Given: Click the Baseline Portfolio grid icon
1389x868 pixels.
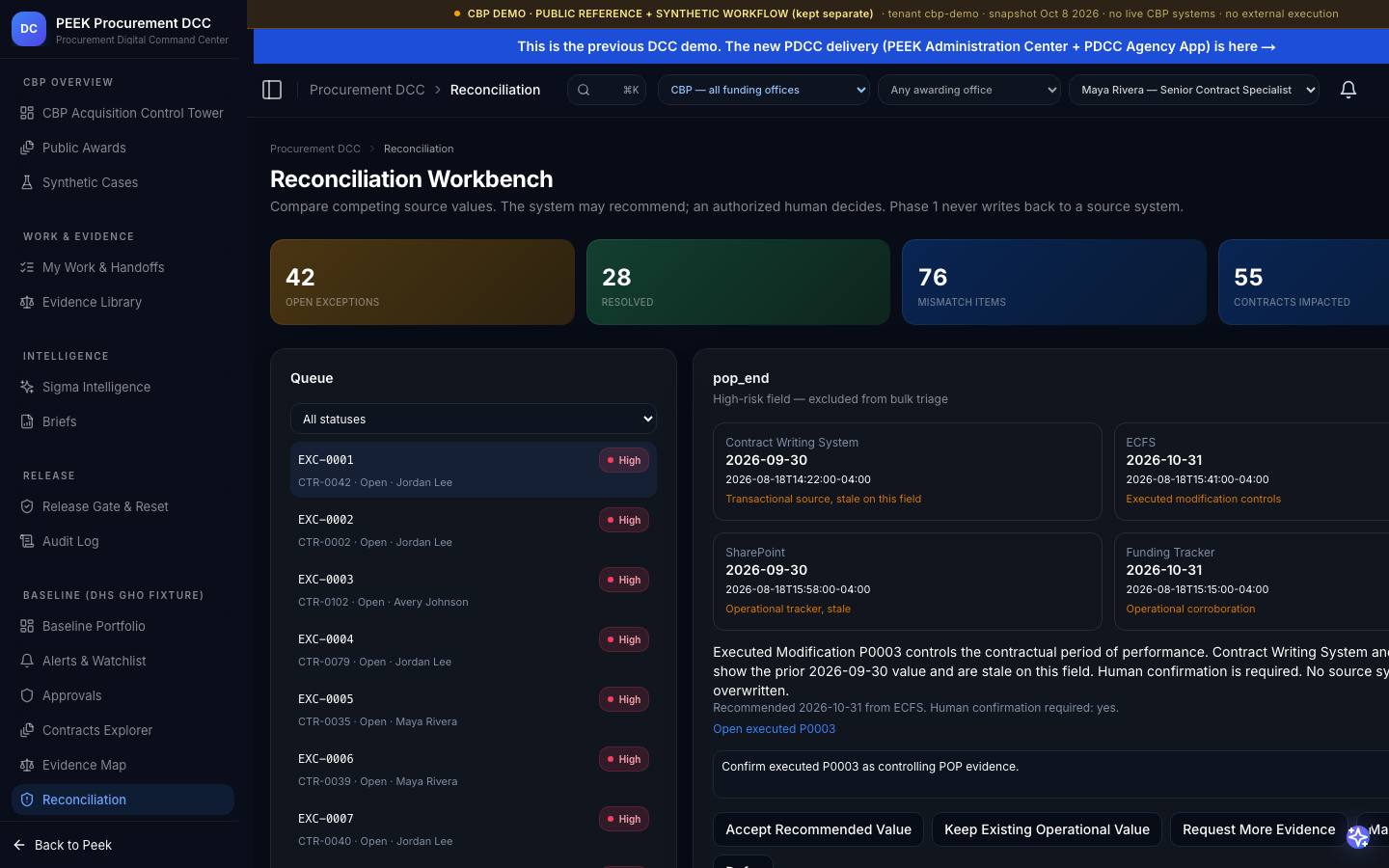Looking at the screenshot, I should pyautogui.click(x=27, y=626).
